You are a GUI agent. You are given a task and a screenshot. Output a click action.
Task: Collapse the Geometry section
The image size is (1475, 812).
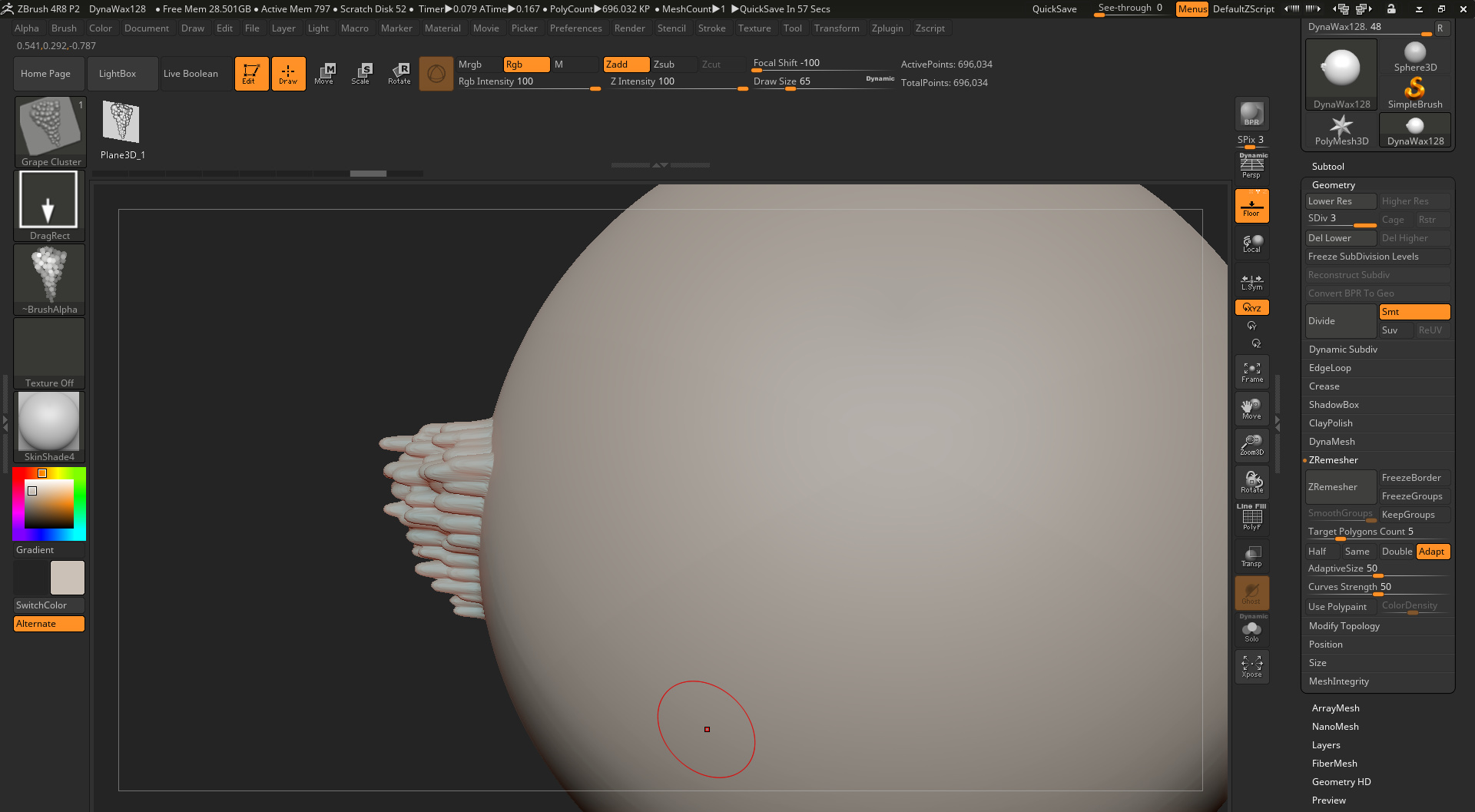(1333, 185)
